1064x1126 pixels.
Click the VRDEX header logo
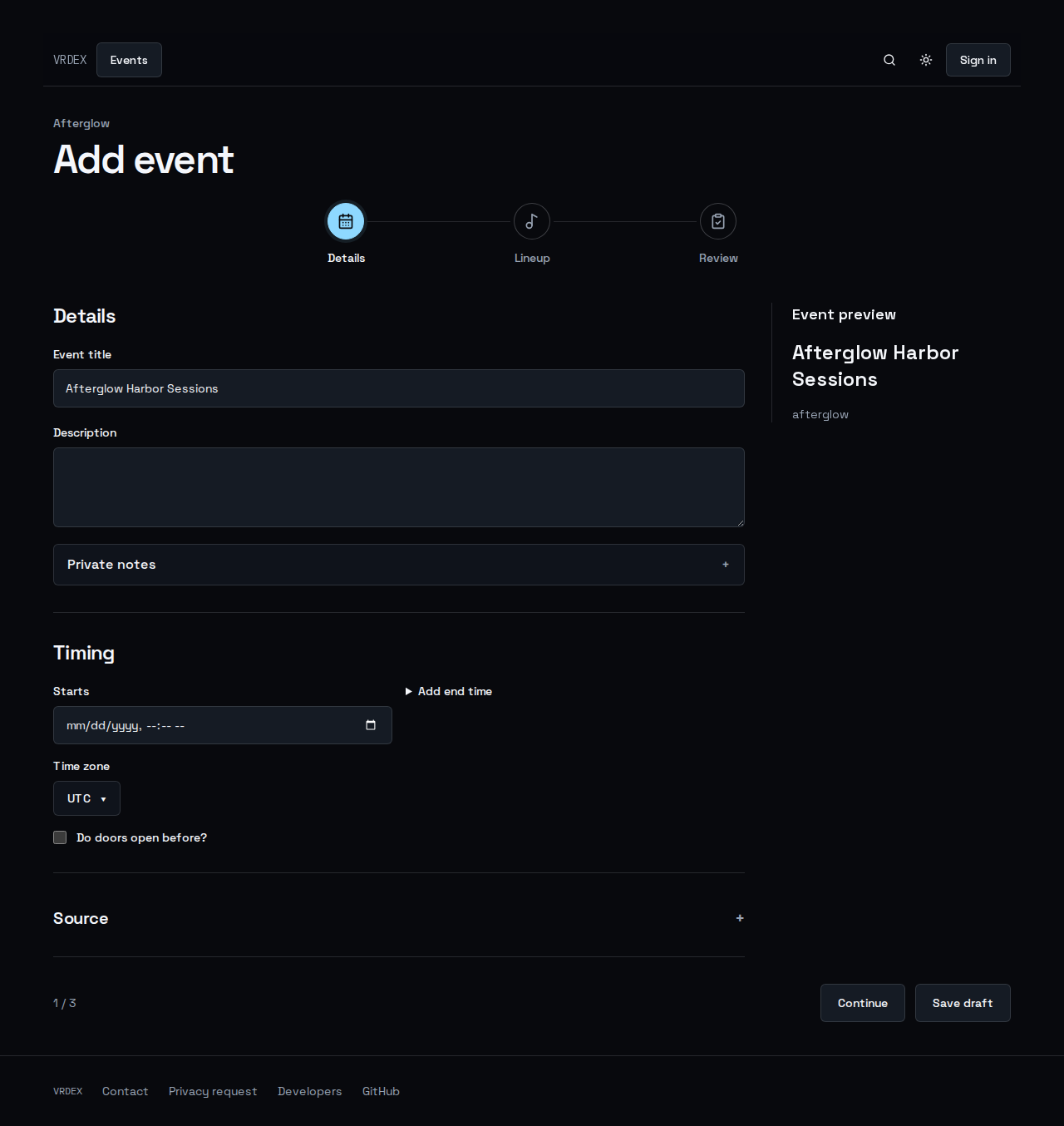coord(70,60)
